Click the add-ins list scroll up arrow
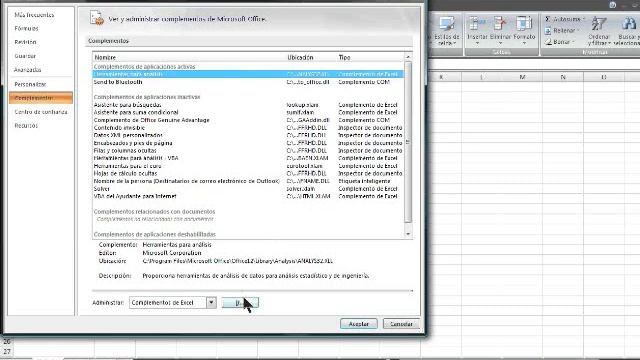This screenshot has height=360, width=640. [408, 57]
